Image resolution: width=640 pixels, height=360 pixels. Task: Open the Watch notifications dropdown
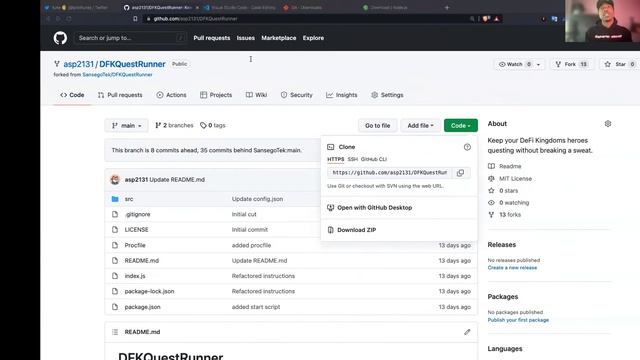pyautogui.click(x=519, y=64)
